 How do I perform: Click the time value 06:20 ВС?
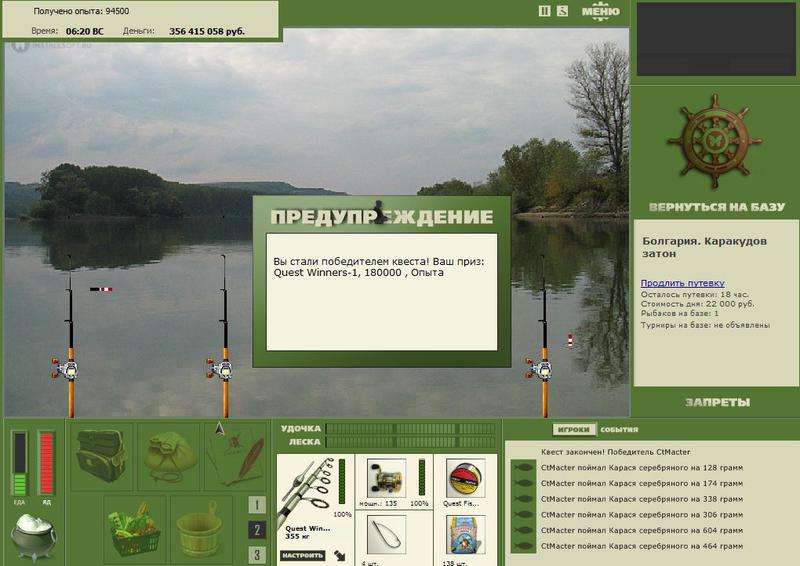(x=84, y=31)
